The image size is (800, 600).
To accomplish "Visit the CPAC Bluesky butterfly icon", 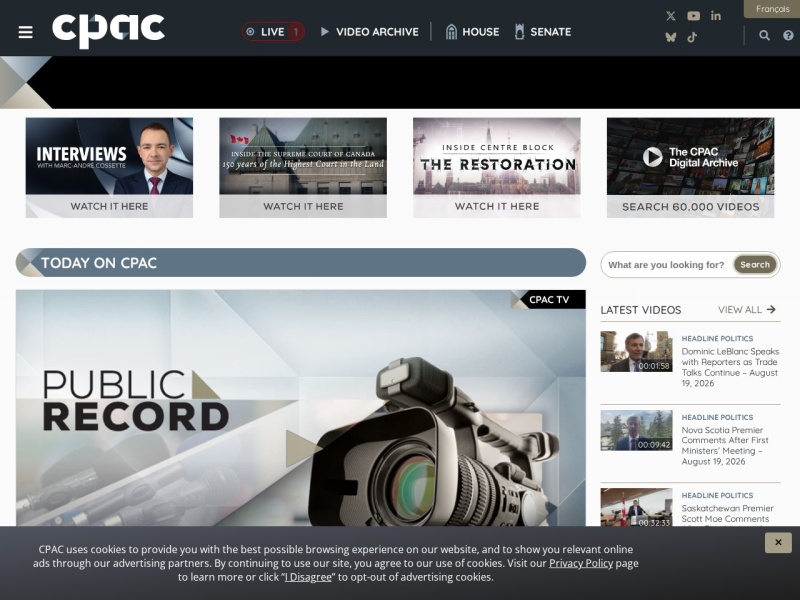I will 670,37.
